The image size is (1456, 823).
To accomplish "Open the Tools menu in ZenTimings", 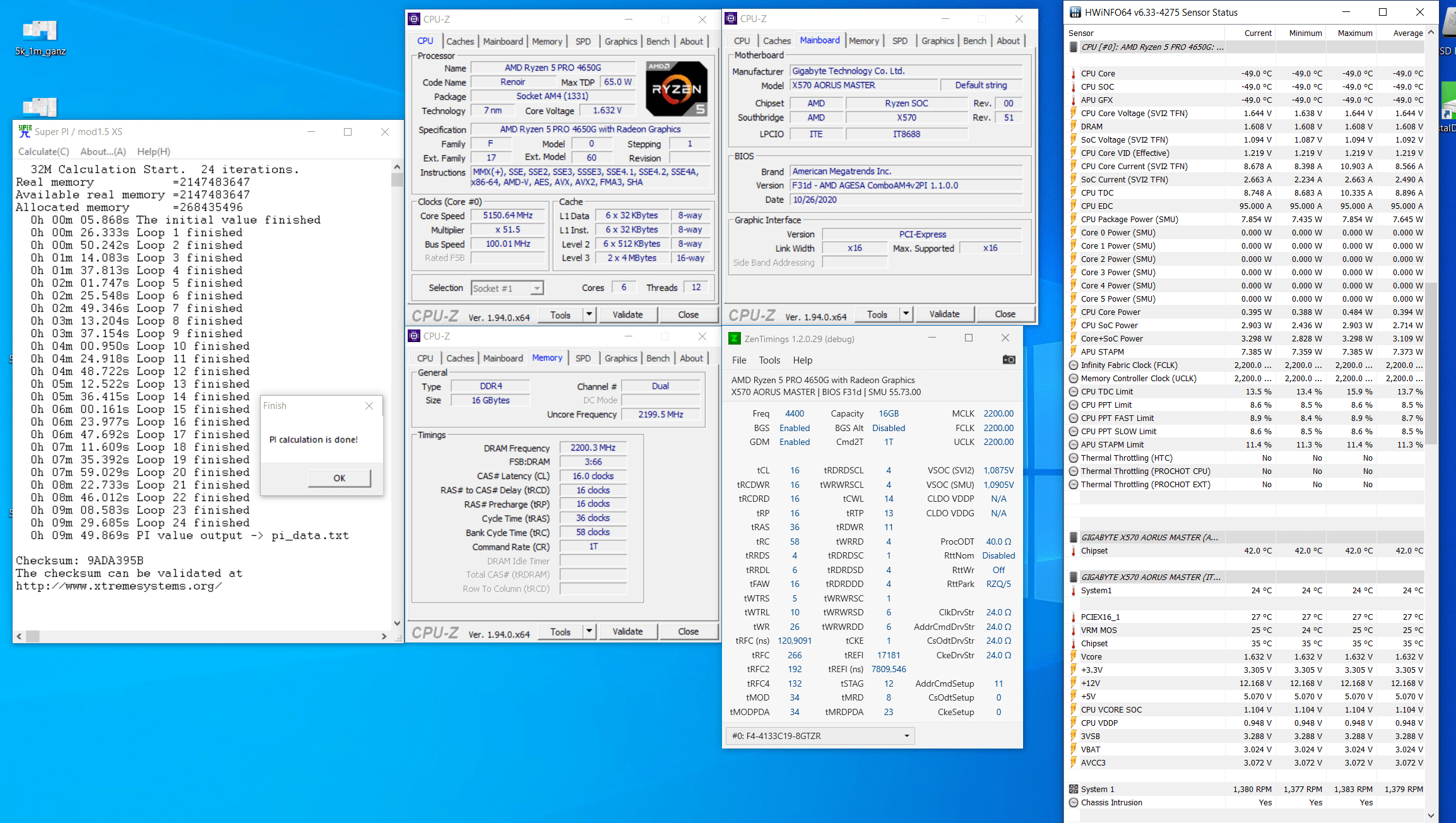I will [x=769, y=360].
